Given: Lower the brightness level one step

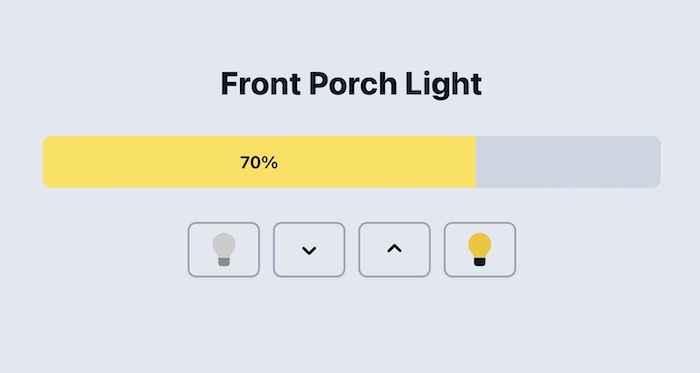Looking at the screenshot, I should pyautogui.click(x=309, y=249).
